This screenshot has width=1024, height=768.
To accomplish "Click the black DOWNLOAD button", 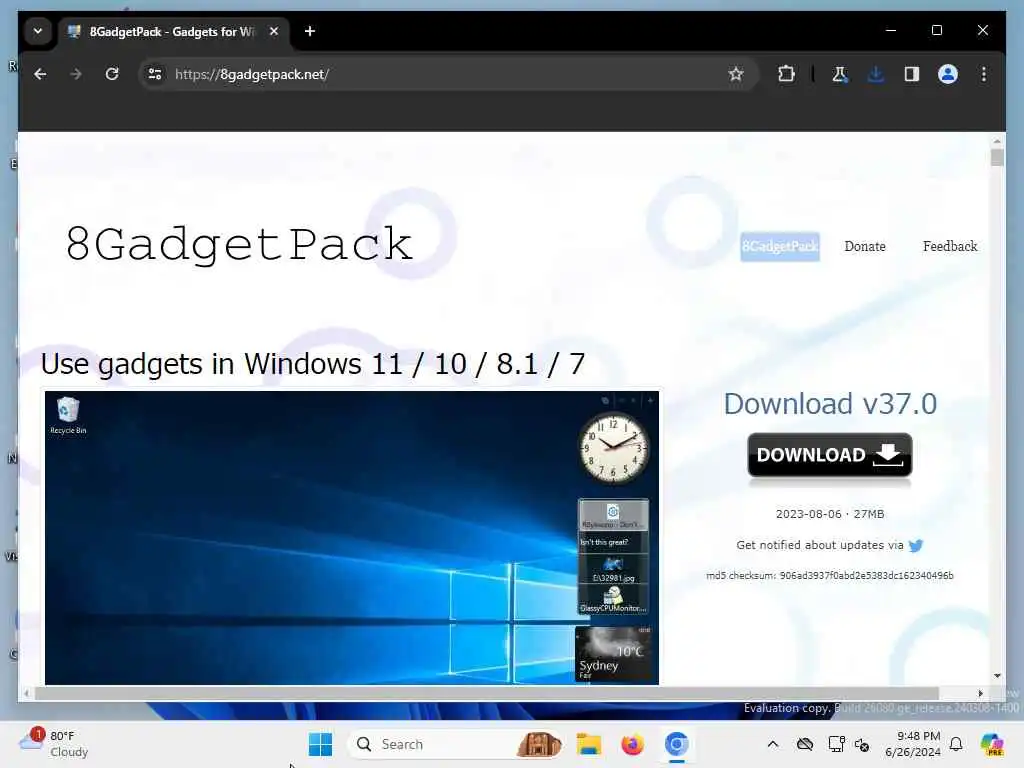I will (829, 455).
